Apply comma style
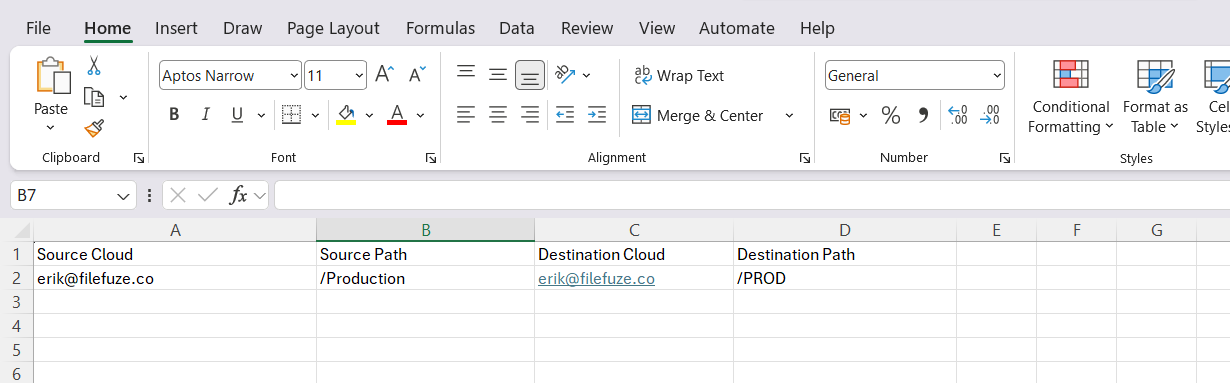The image size is (1230, 383). 923,116
